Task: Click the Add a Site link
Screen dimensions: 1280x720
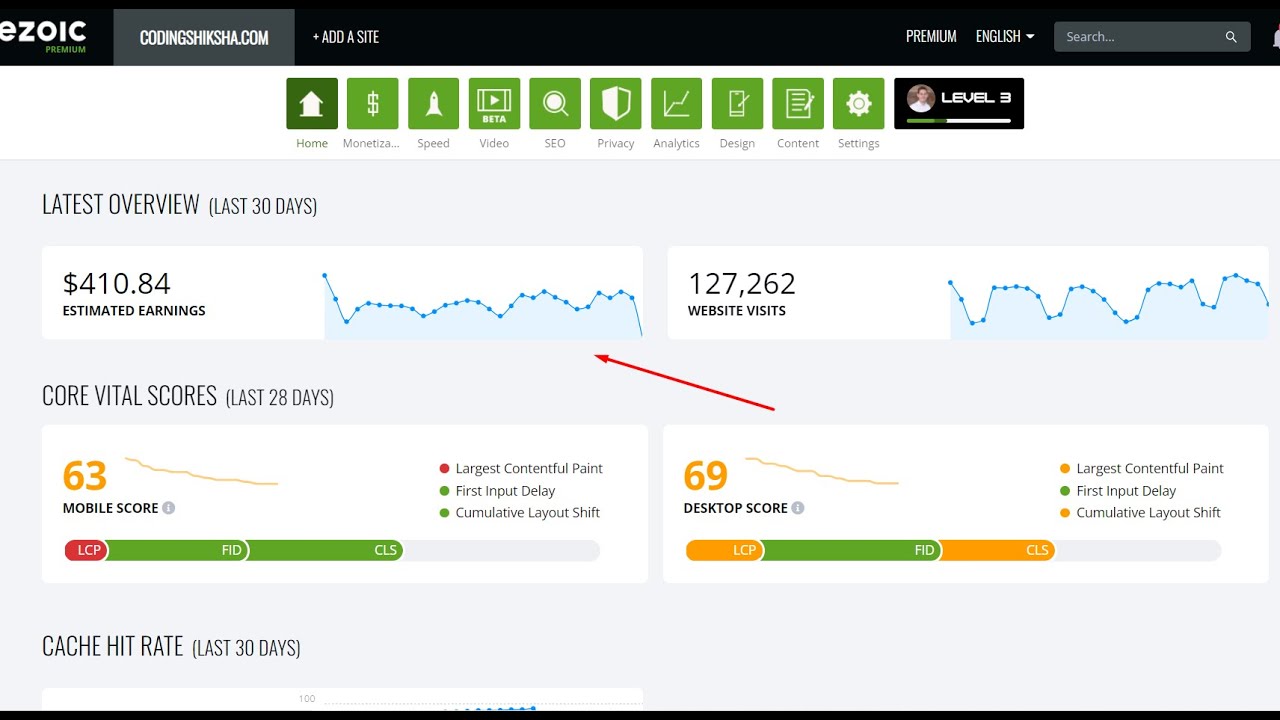Action: tap(346, 37)
